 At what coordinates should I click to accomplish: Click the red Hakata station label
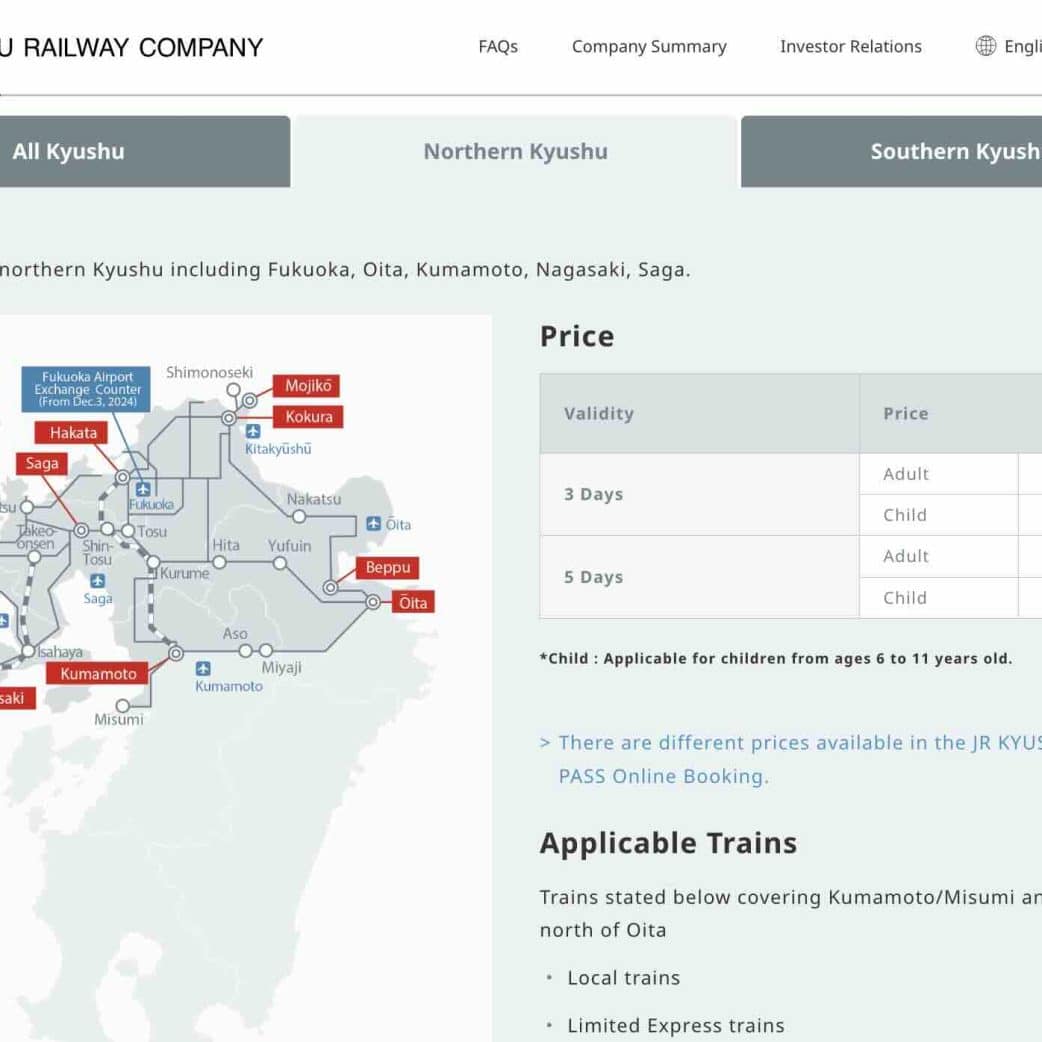73,433
